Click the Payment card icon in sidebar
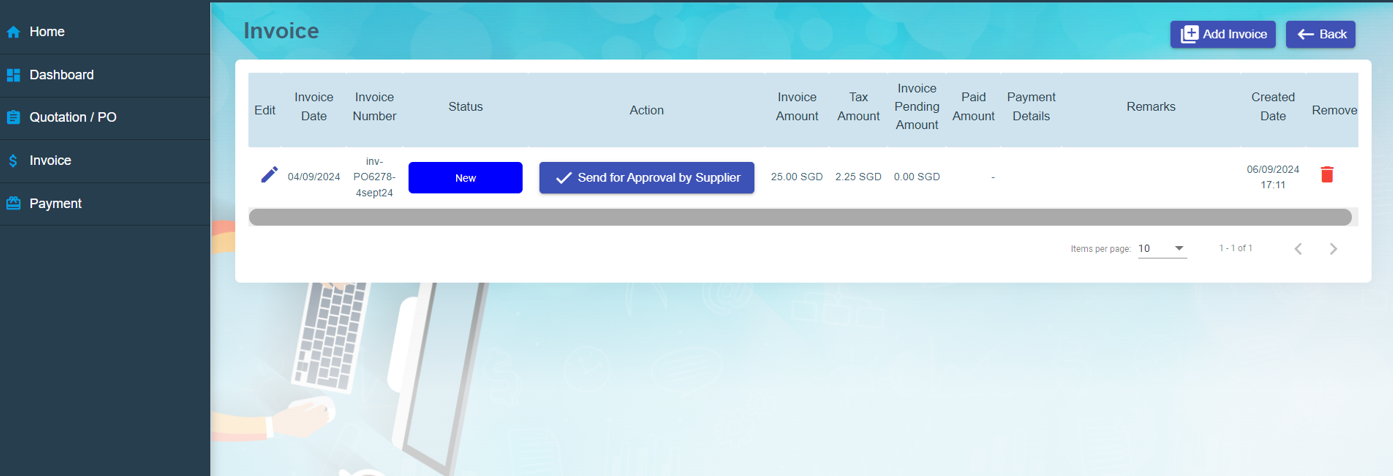The height and width of the screenshot is (476, 1393). (x=13, y=204)
